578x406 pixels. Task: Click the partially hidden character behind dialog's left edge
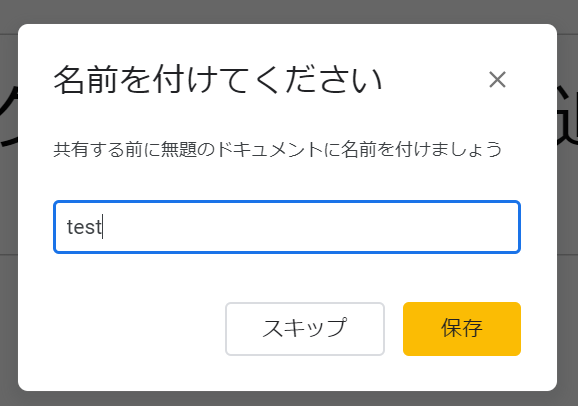[x=9, y=118]
